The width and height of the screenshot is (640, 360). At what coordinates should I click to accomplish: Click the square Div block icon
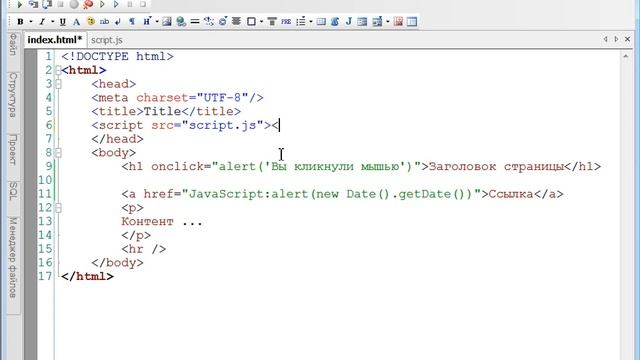(251, 22)
